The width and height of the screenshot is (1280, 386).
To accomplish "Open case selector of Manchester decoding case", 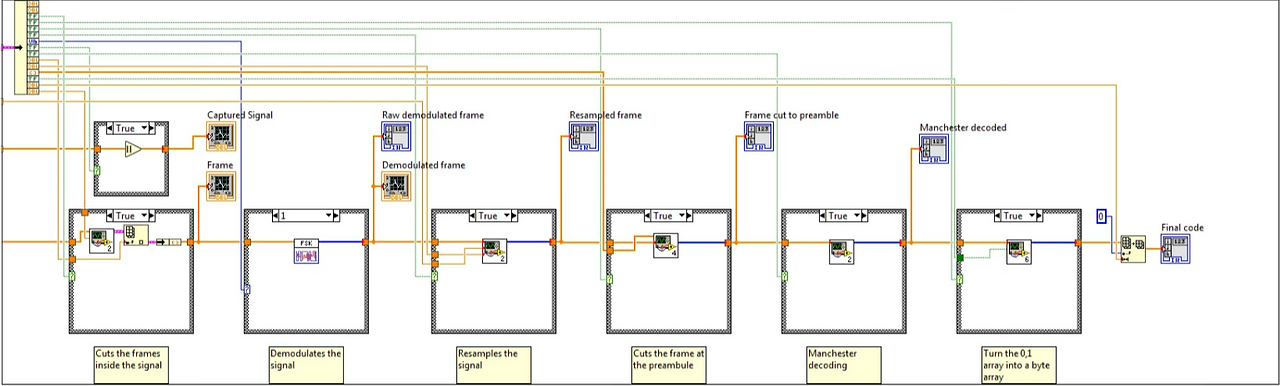I will point(844,216).
